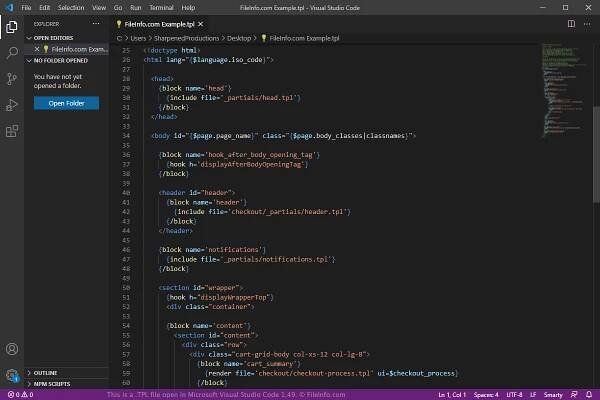Change encoding via UTF-8 indicator

[514, 395]
